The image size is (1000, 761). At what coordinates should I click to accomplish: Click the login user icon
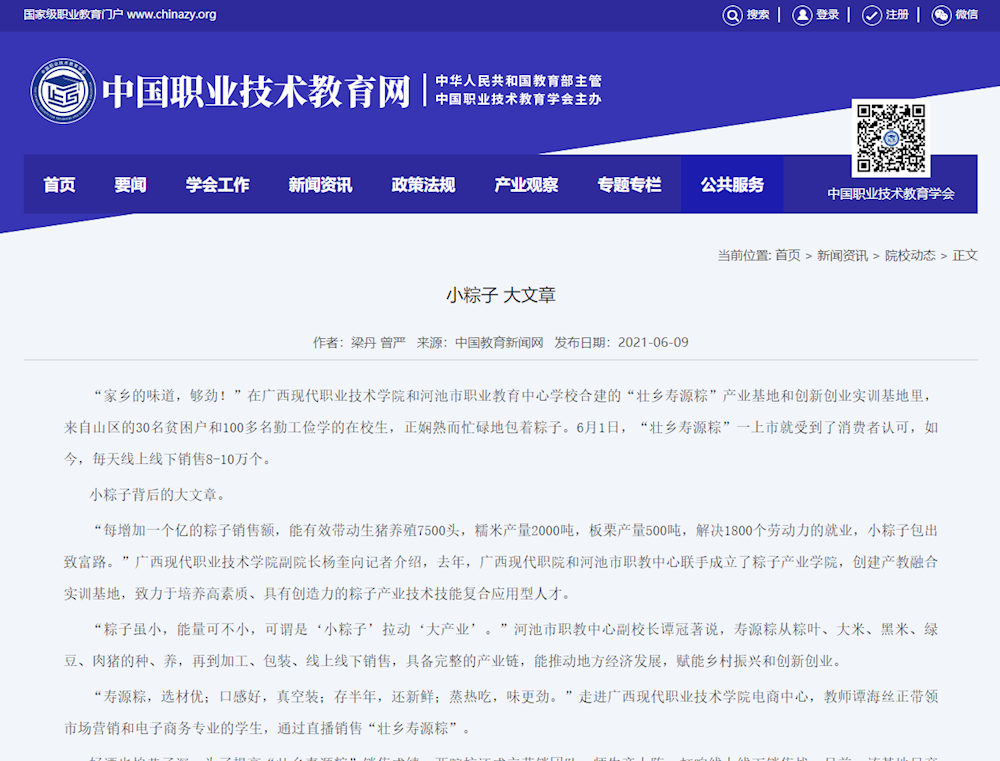pos(802,15)
